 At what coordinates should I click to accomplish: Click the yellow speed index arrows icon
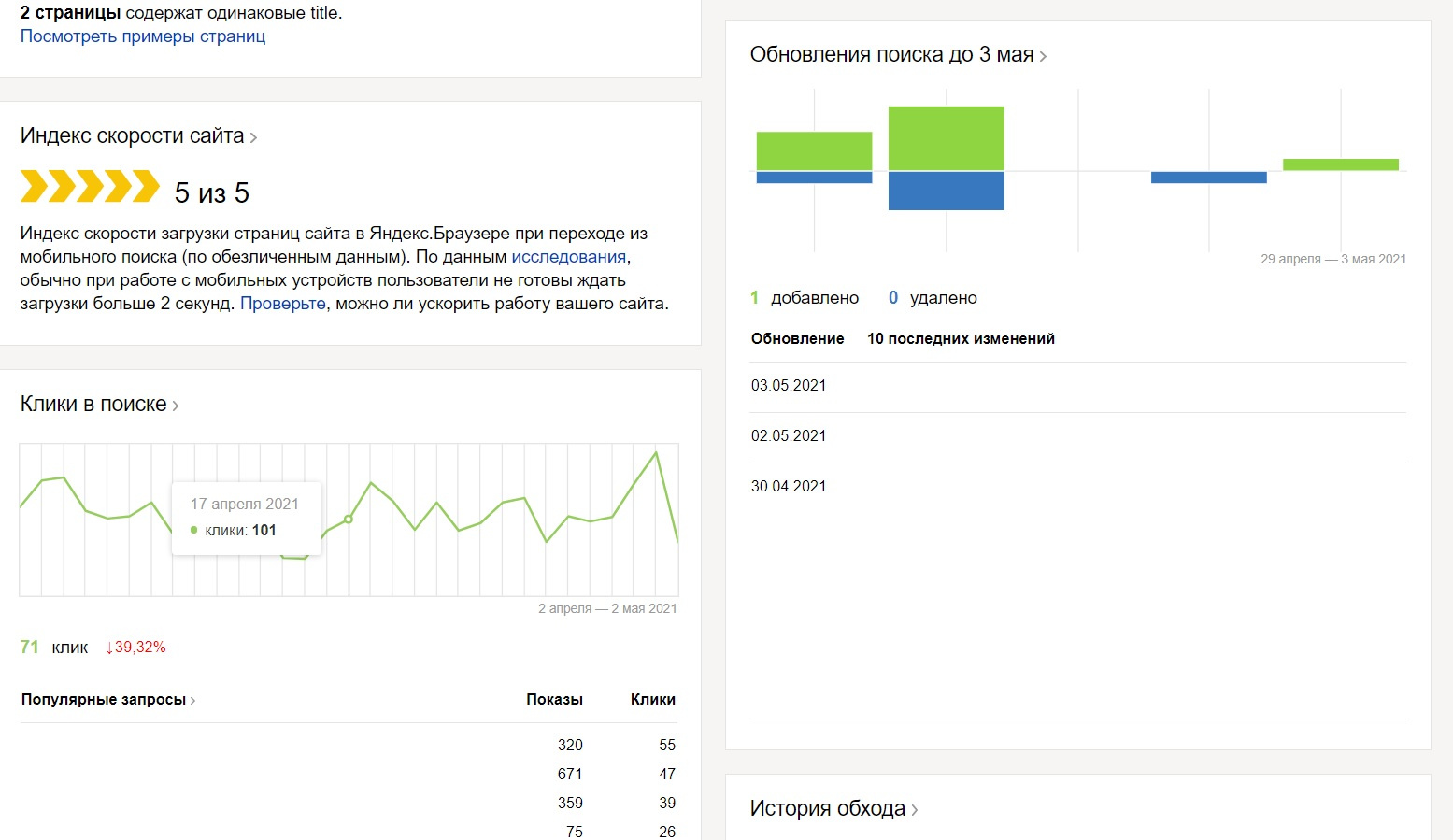click(90, 187)
